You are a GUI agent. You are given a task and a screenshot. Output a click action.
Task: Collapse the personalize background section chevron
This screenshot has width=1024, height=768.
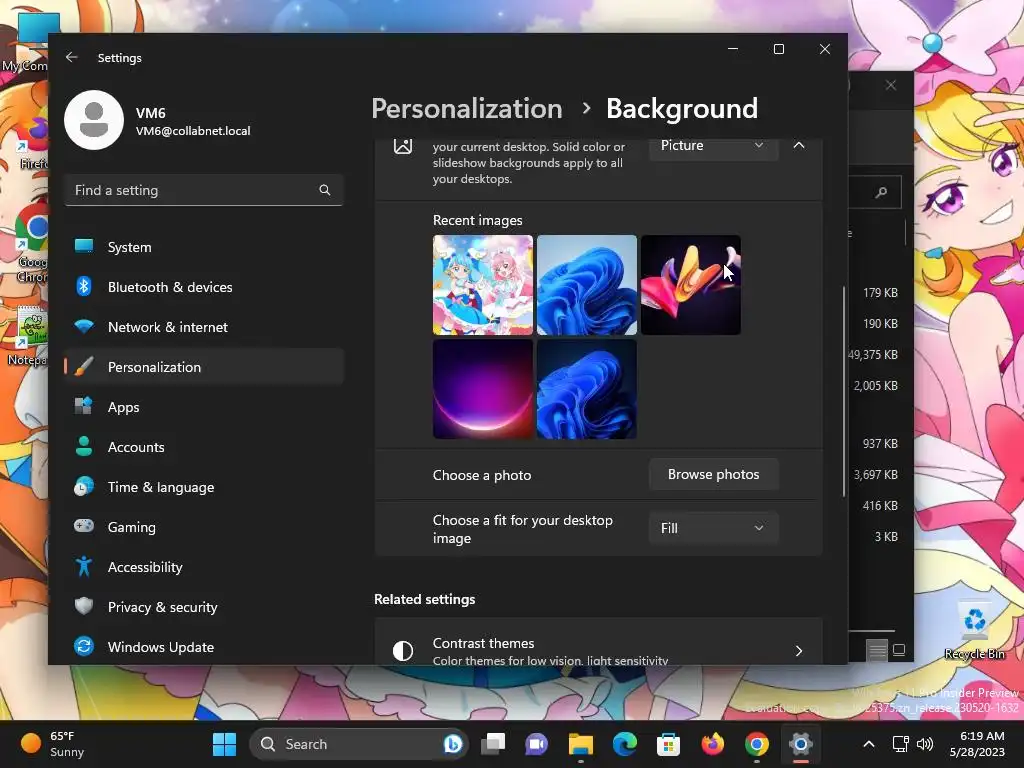799,145
